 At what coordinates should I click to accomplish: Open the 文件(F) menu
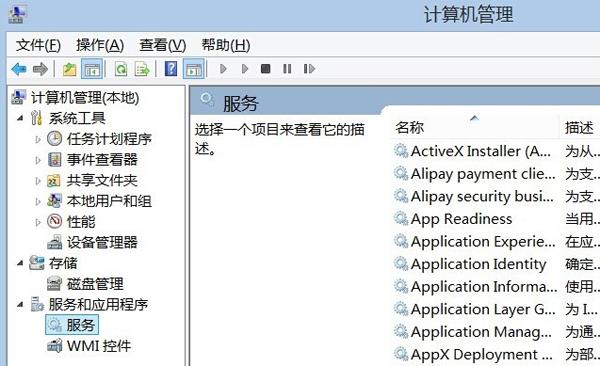38,46
